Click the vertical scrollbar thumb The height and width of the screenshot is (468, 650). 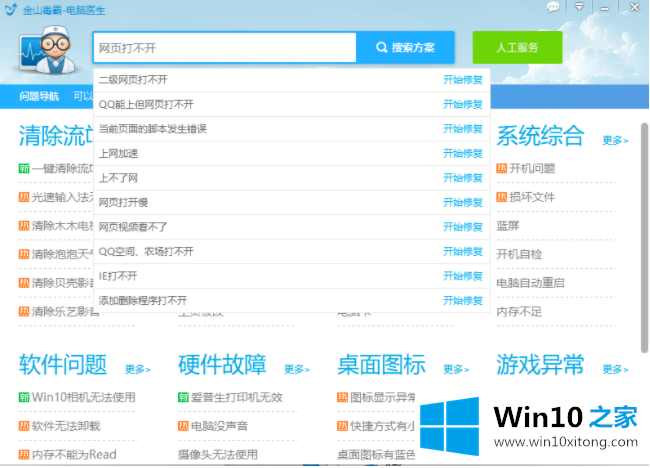tap(644, 238)
